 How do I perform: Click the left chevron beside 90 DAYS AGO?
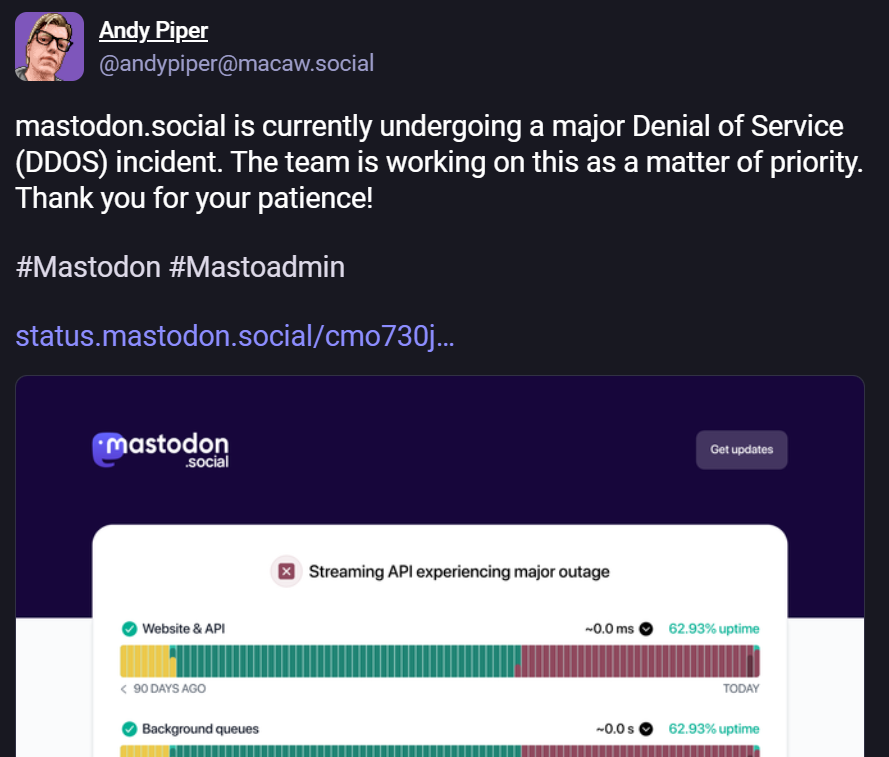[124, 689]
